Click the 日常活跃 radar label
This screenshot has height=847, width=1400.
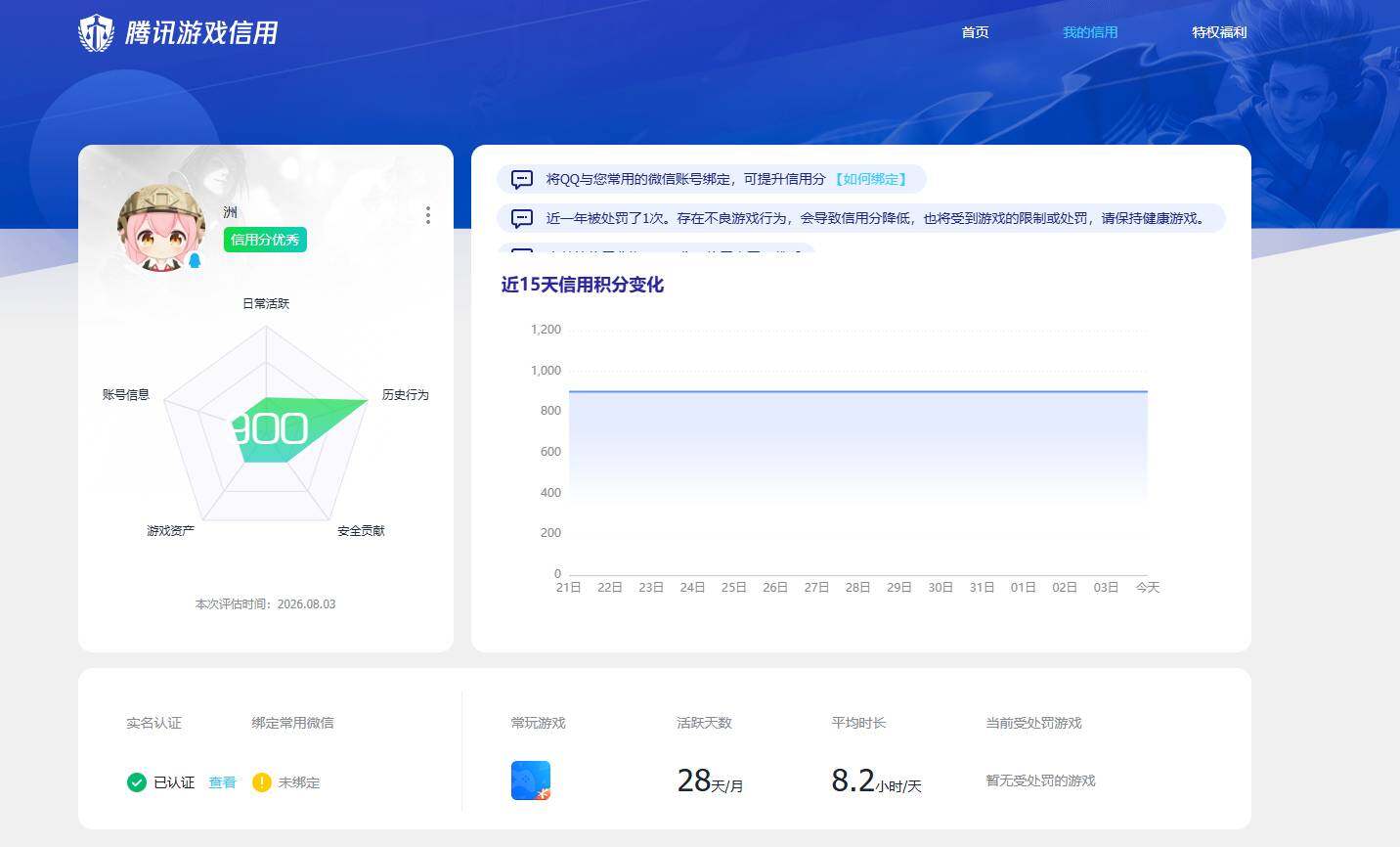pos(266,303)
